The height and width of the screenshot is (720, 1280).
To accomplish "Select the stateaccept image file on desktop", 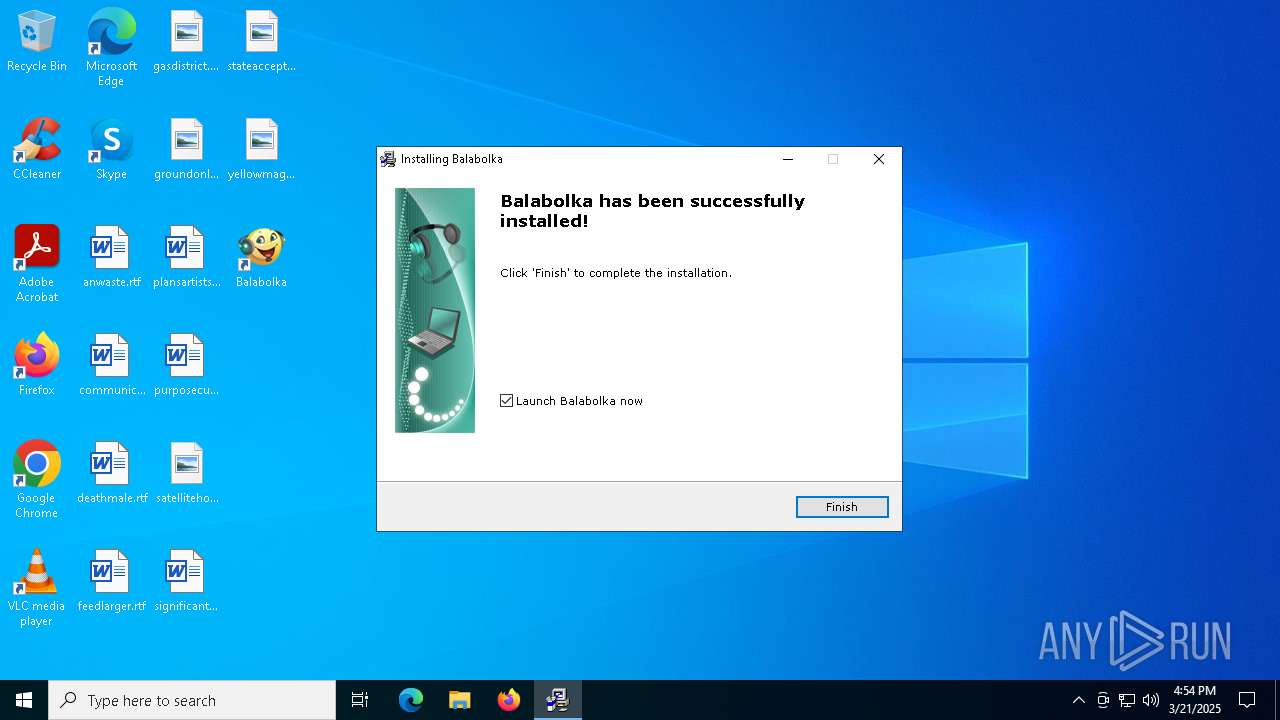I will 261,42.
